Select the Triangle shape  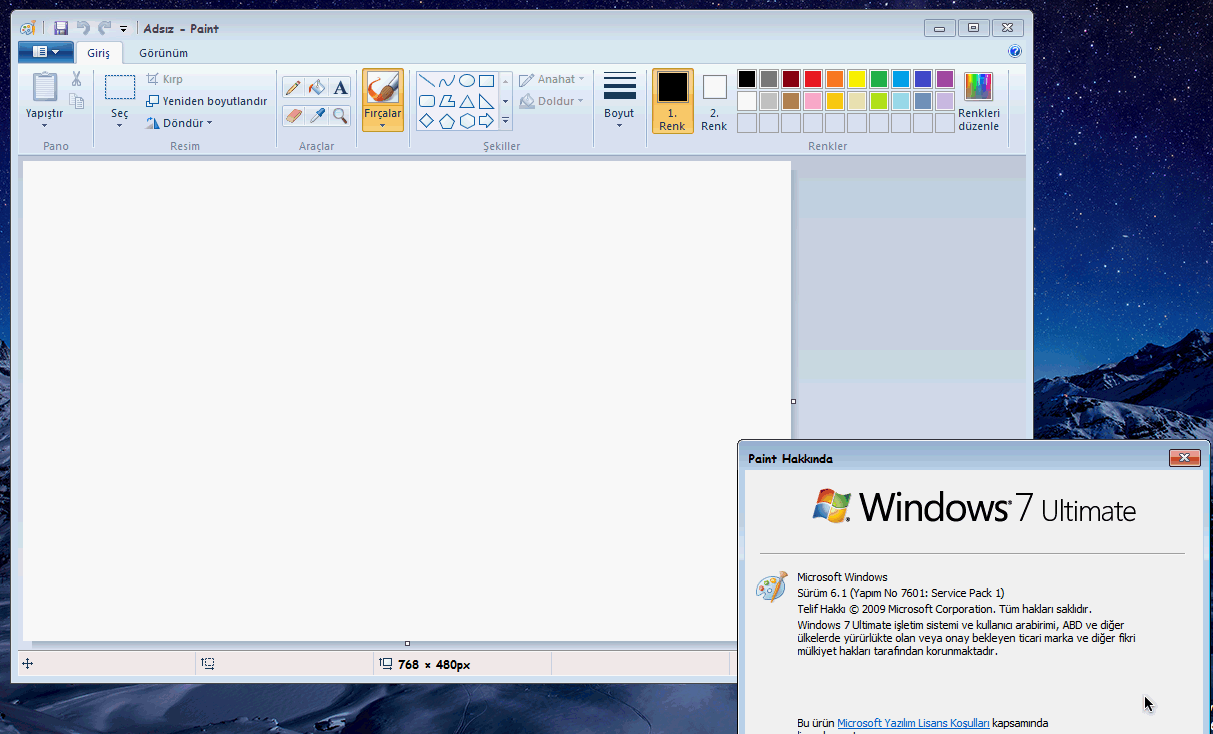point(467,101)
